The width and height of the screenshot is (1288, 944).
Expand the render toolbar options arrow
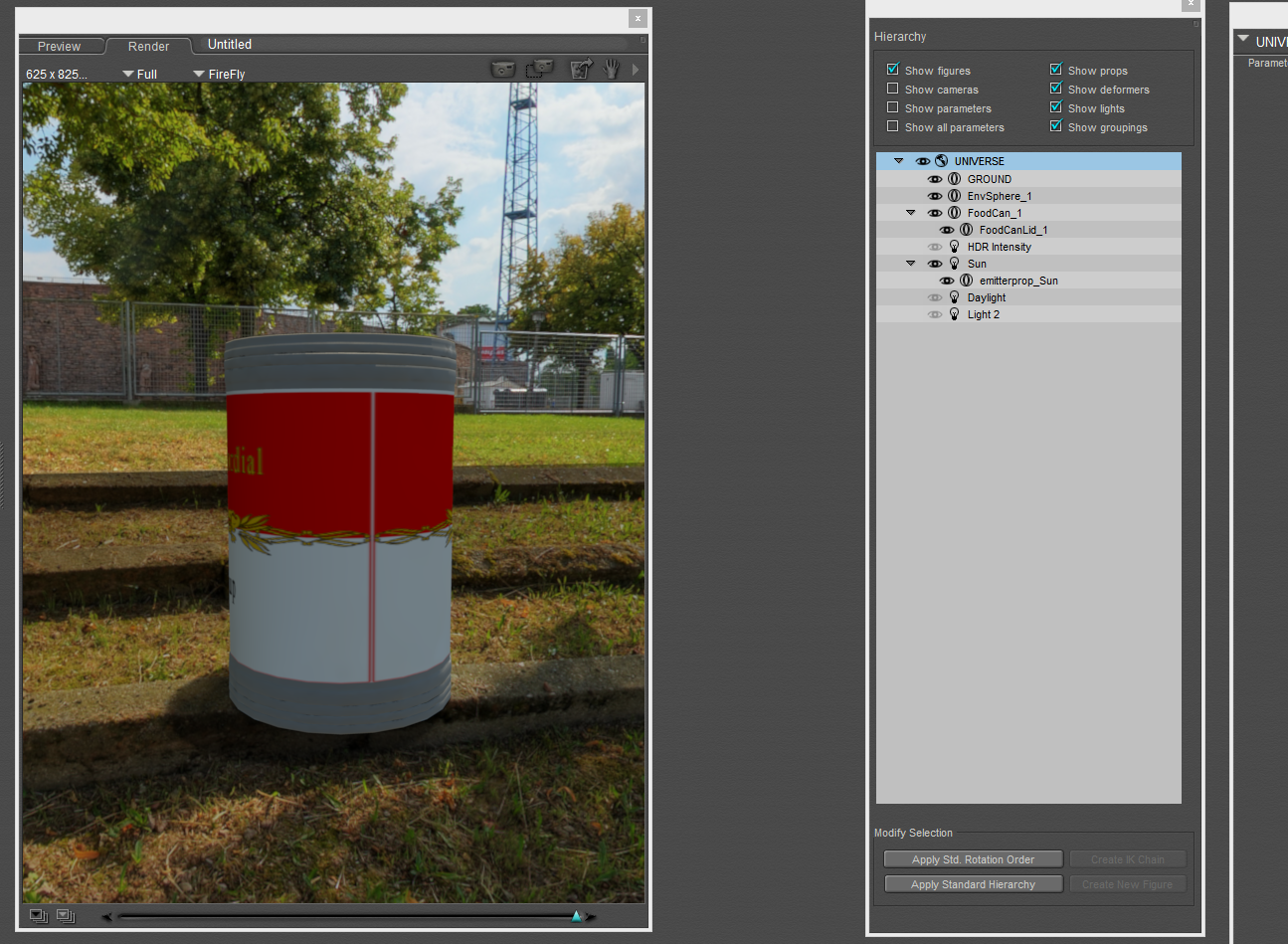tap(636, 70)
